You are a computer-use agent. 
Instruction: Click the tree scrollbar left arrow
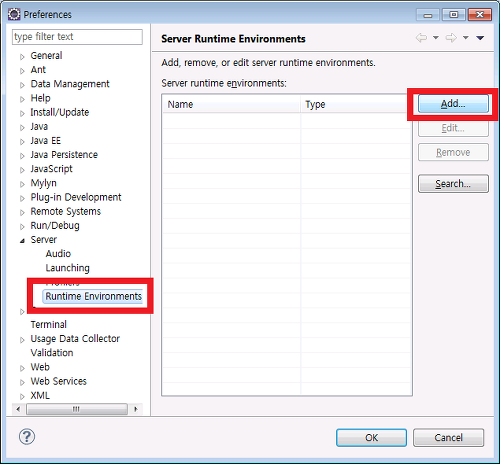[x=18, y=409]
